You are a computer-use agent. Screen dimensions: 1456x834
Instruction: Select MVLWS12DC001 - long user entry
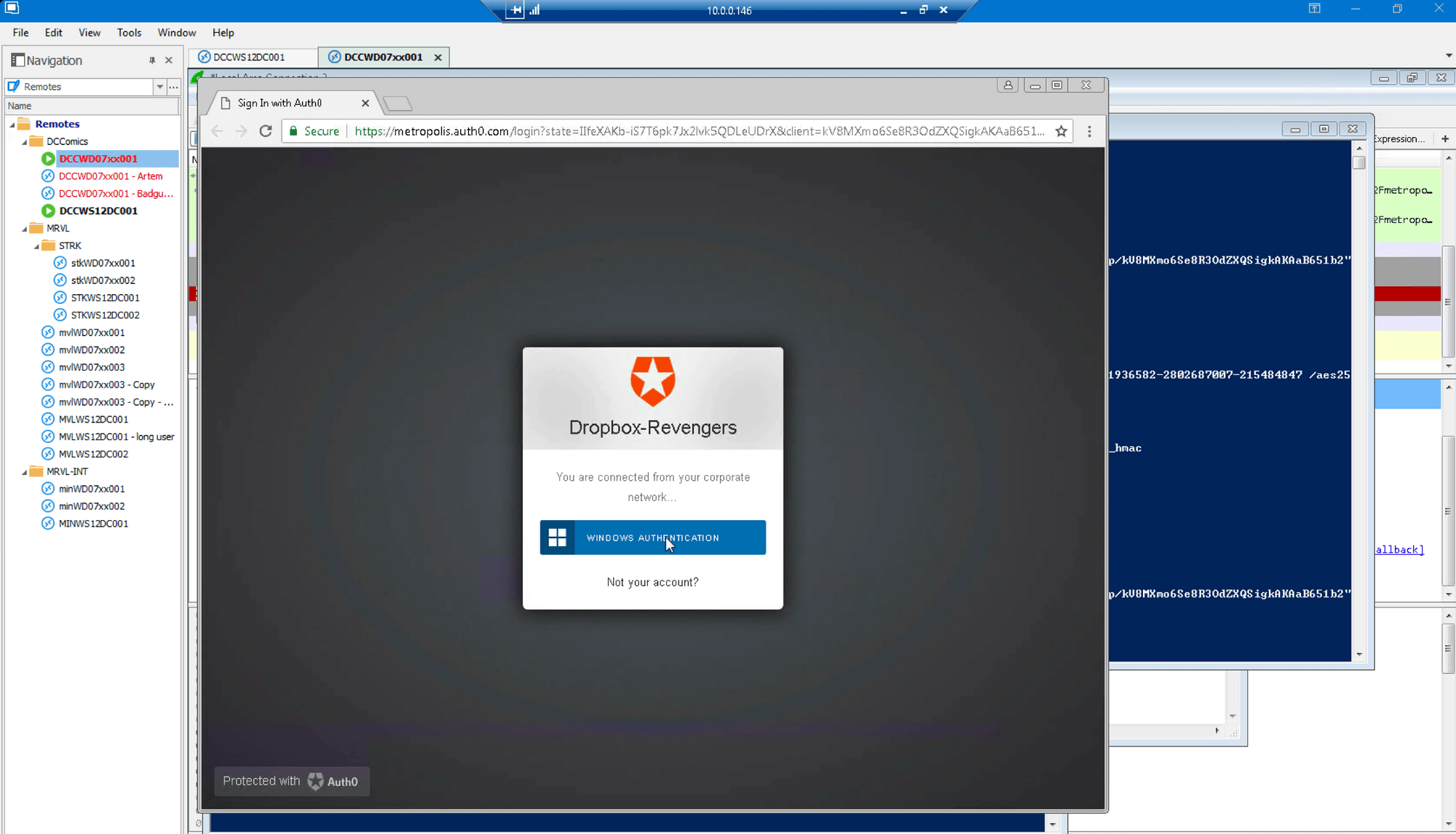coord(116,437)
